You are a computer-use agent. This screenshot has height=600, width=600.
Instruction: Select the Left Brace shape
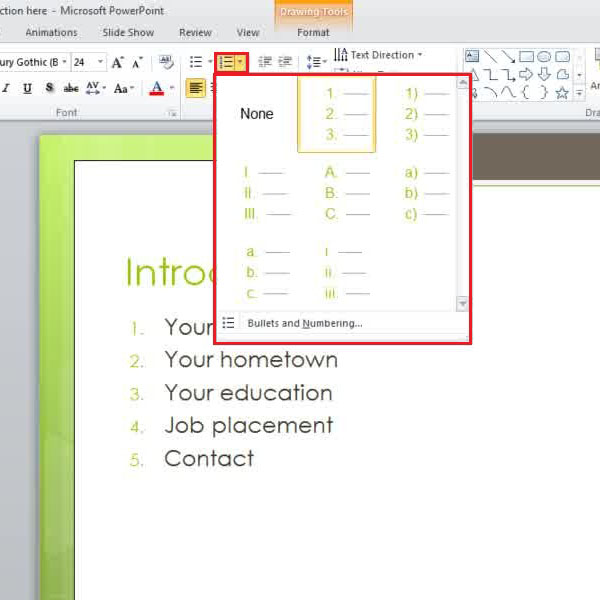click(x=527, y=93)
